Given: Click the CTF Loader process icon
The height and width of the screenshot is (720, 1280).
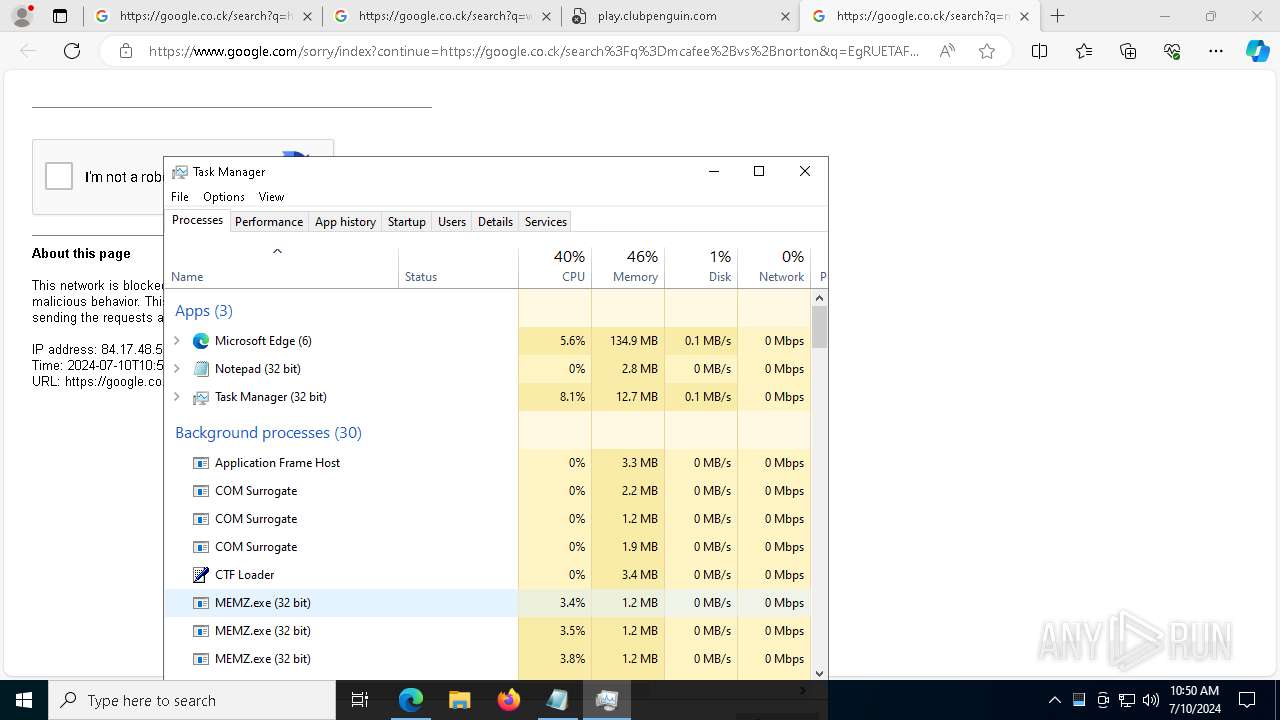Looking at the screenshot, I should click(x=201, y=575).
